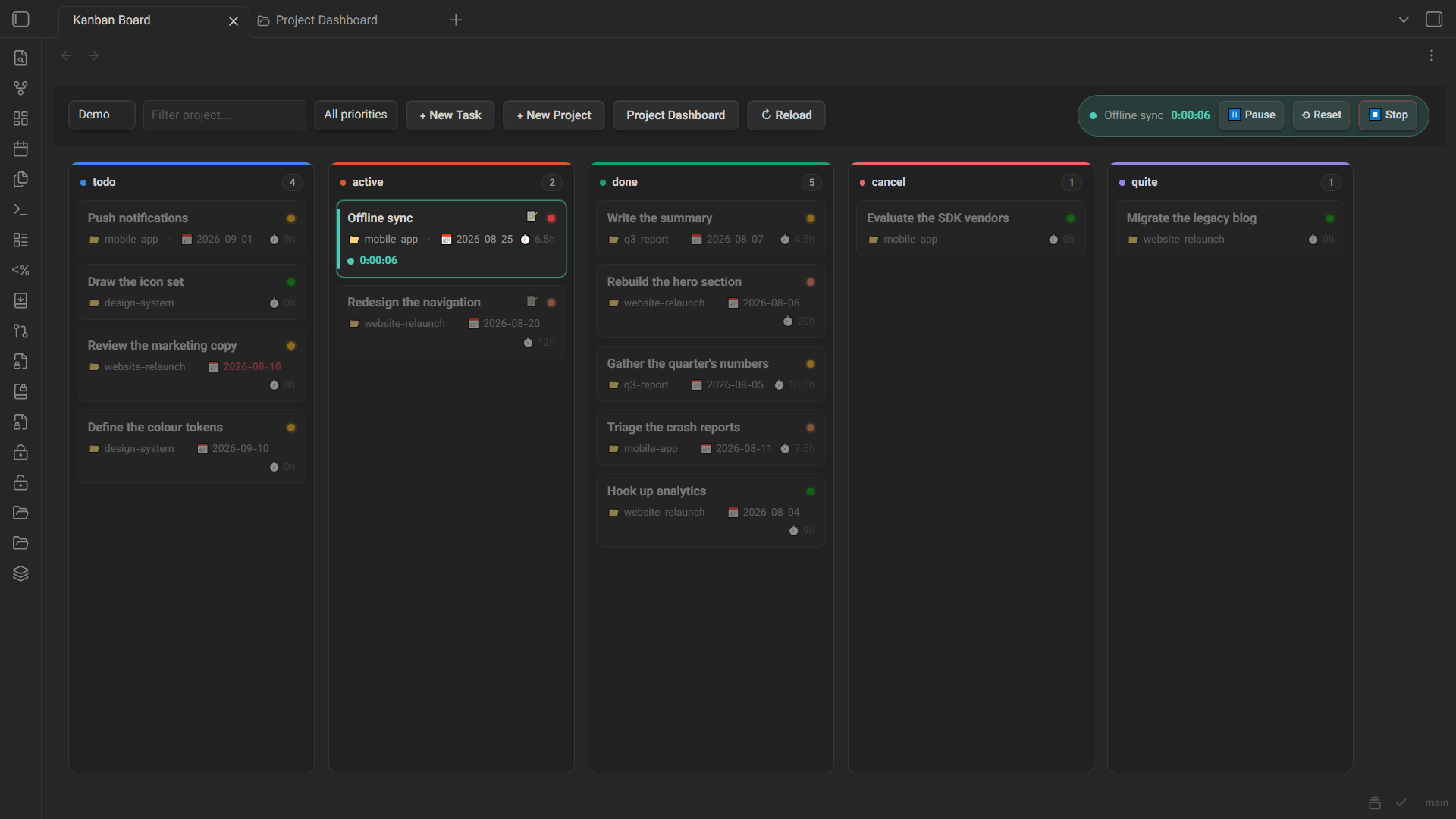The image size is (1456, 819).
Task: Click the book with lock ribbon icon
Action: pos(21,391)
